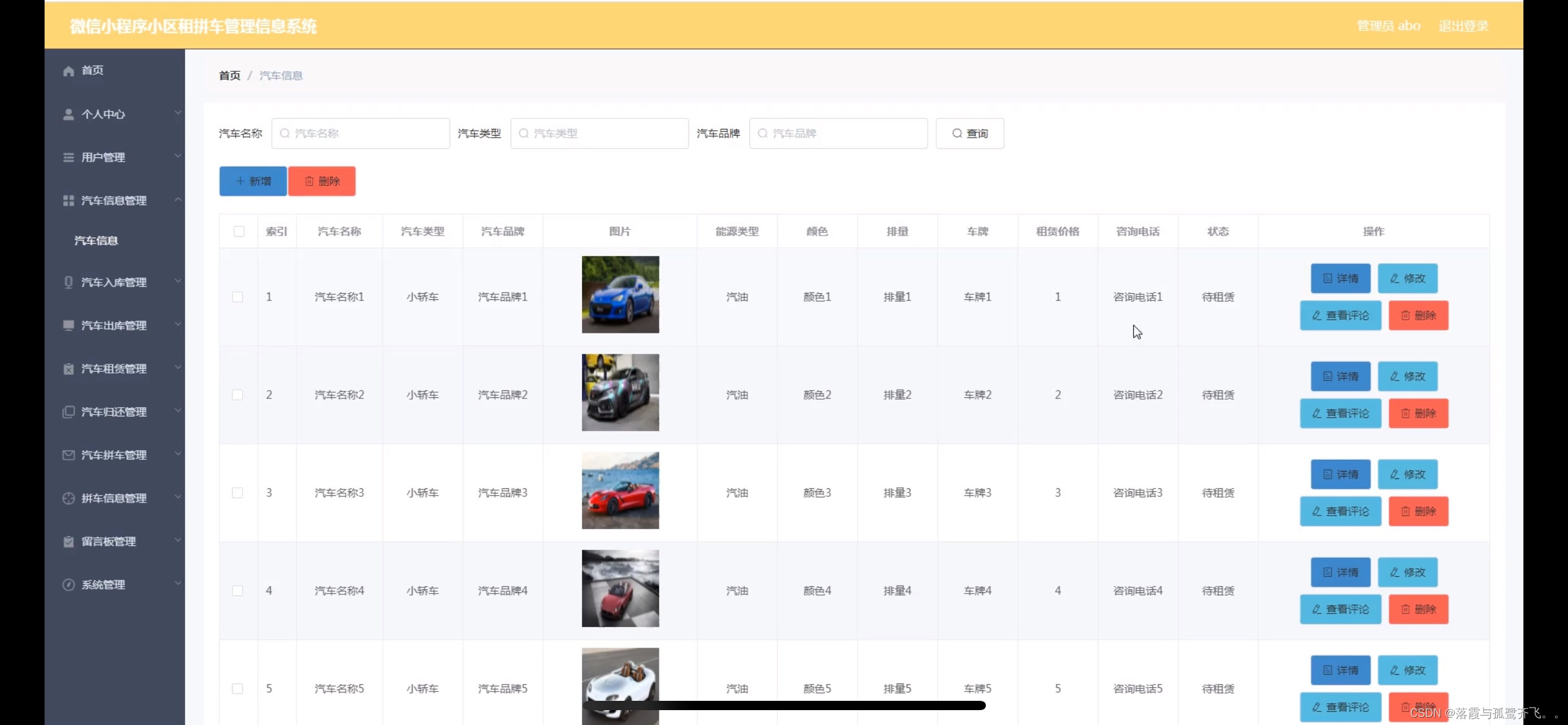Screen dimensions: 1568x725
Task: Select the 汽车信息 submenu item
Action: point(96,240)
